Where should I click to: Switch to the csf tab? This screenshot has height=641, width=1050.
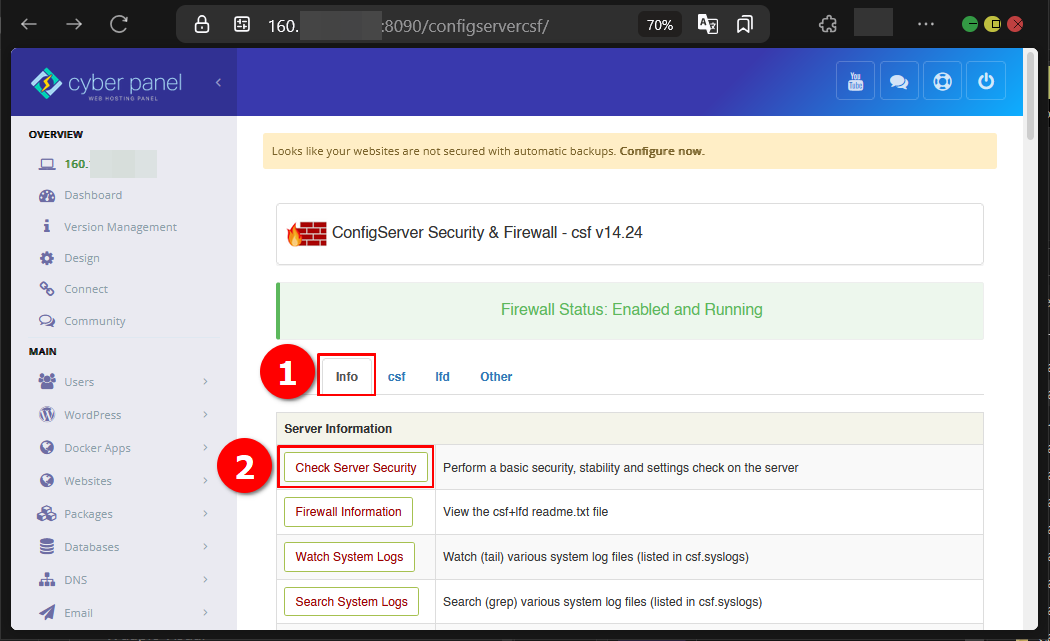pos(396,376)
